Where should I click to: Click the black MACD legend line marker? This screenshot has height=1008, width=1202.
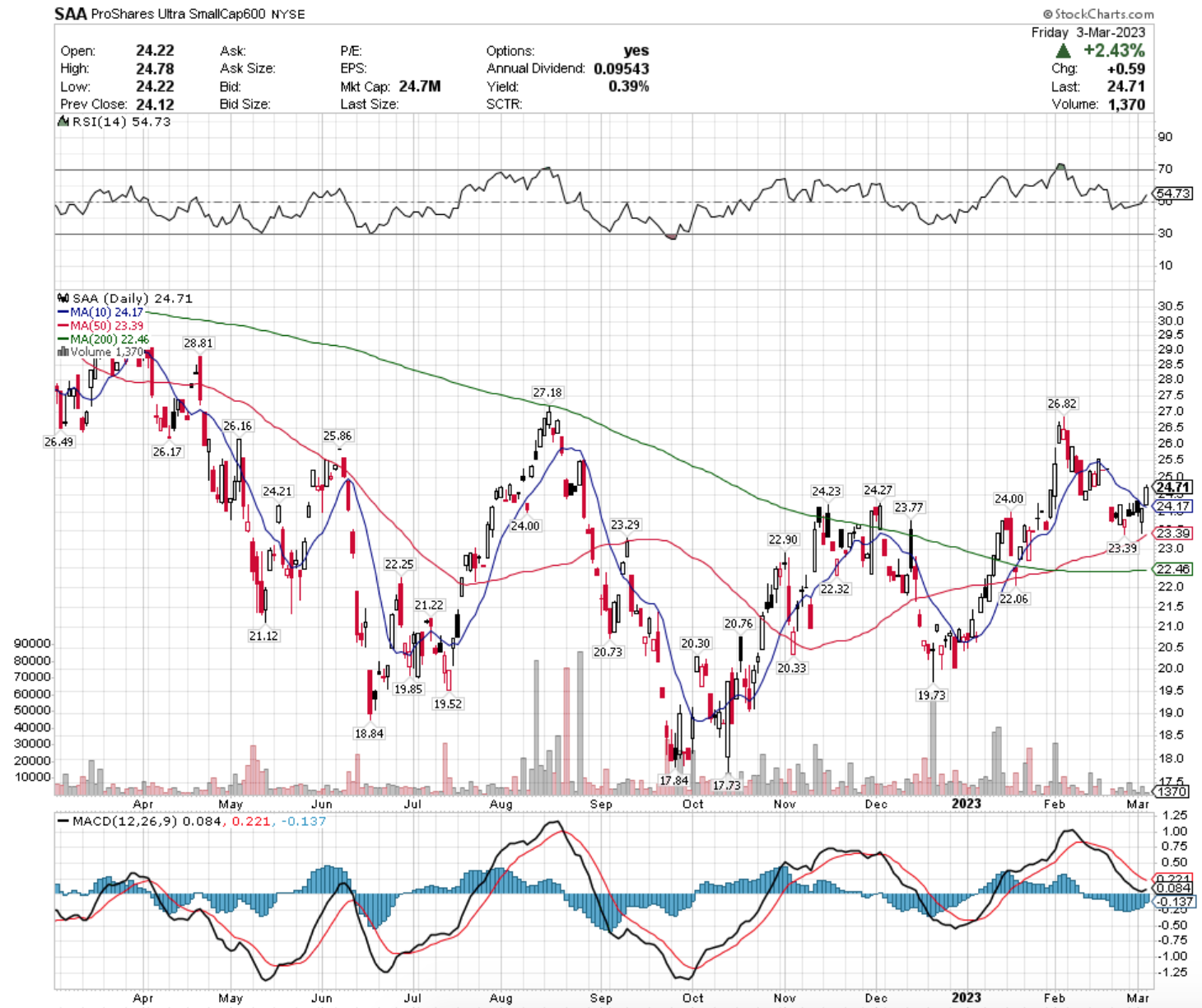pos(63,821)
